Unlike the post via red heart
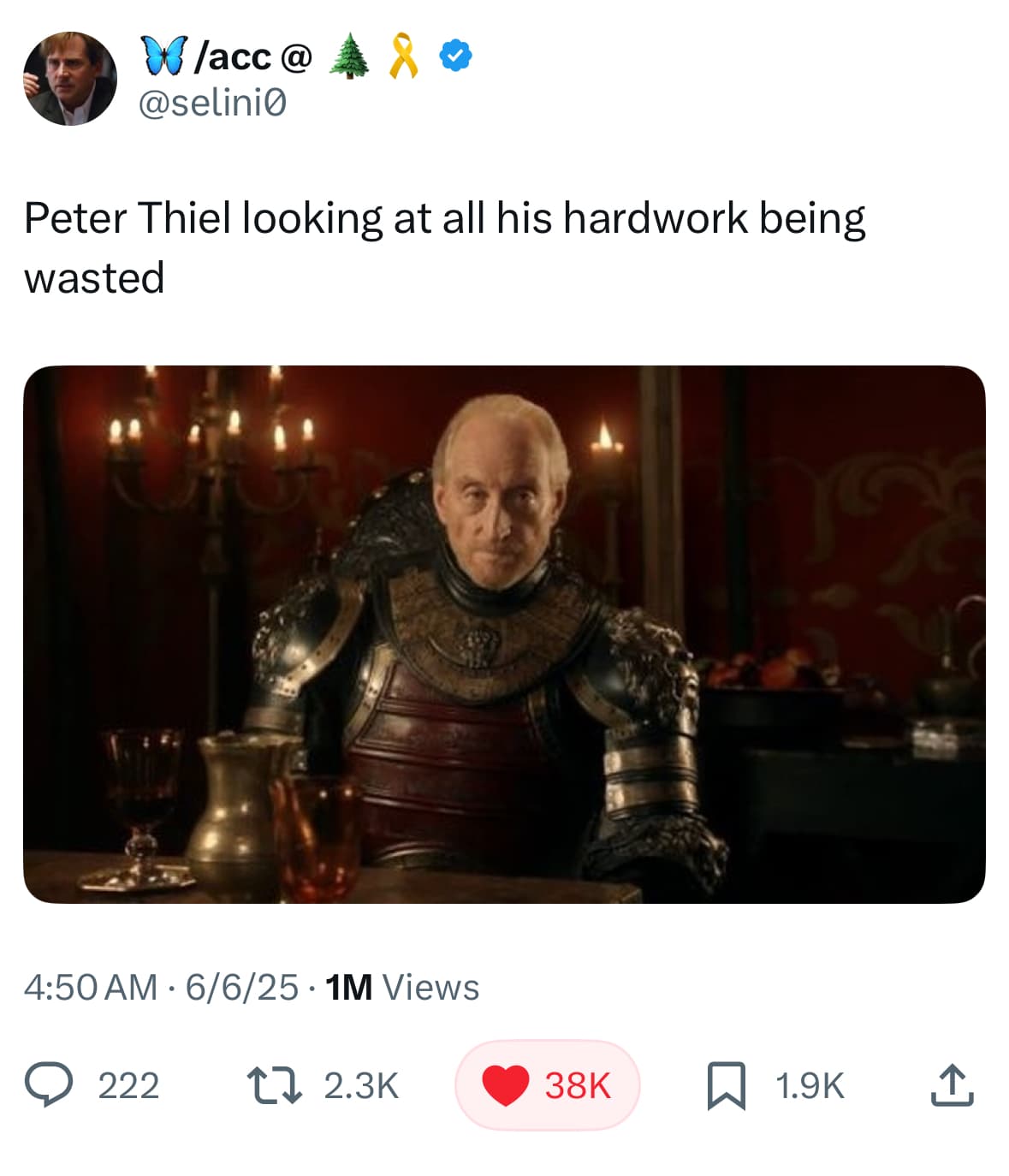The height and width of the screenshot is (1176, 1009). [x=505, y=1085]
